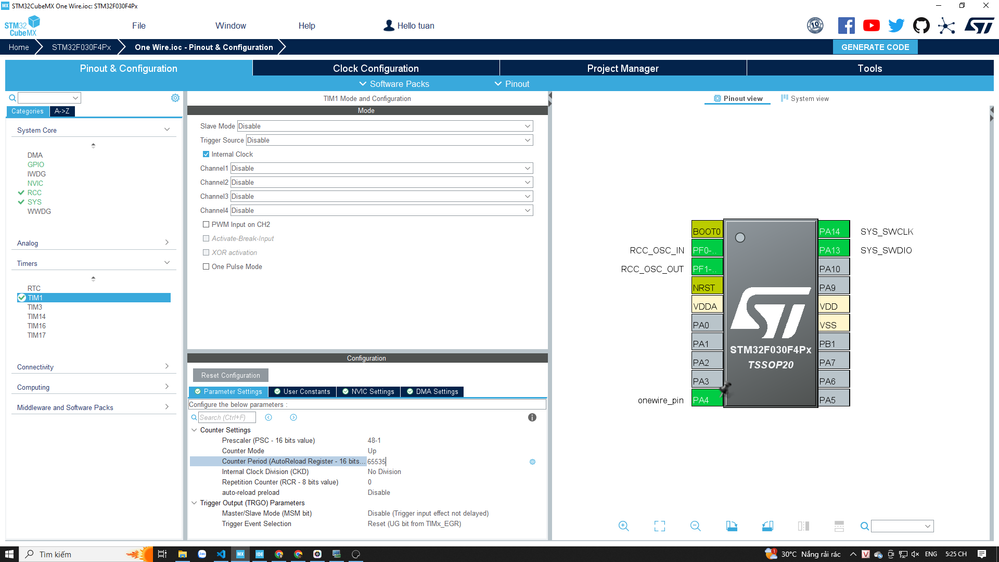This screenshot has width=999, height=562.
Task: Rotate the chip counter-clockwise
Action: tap(767, 526)
